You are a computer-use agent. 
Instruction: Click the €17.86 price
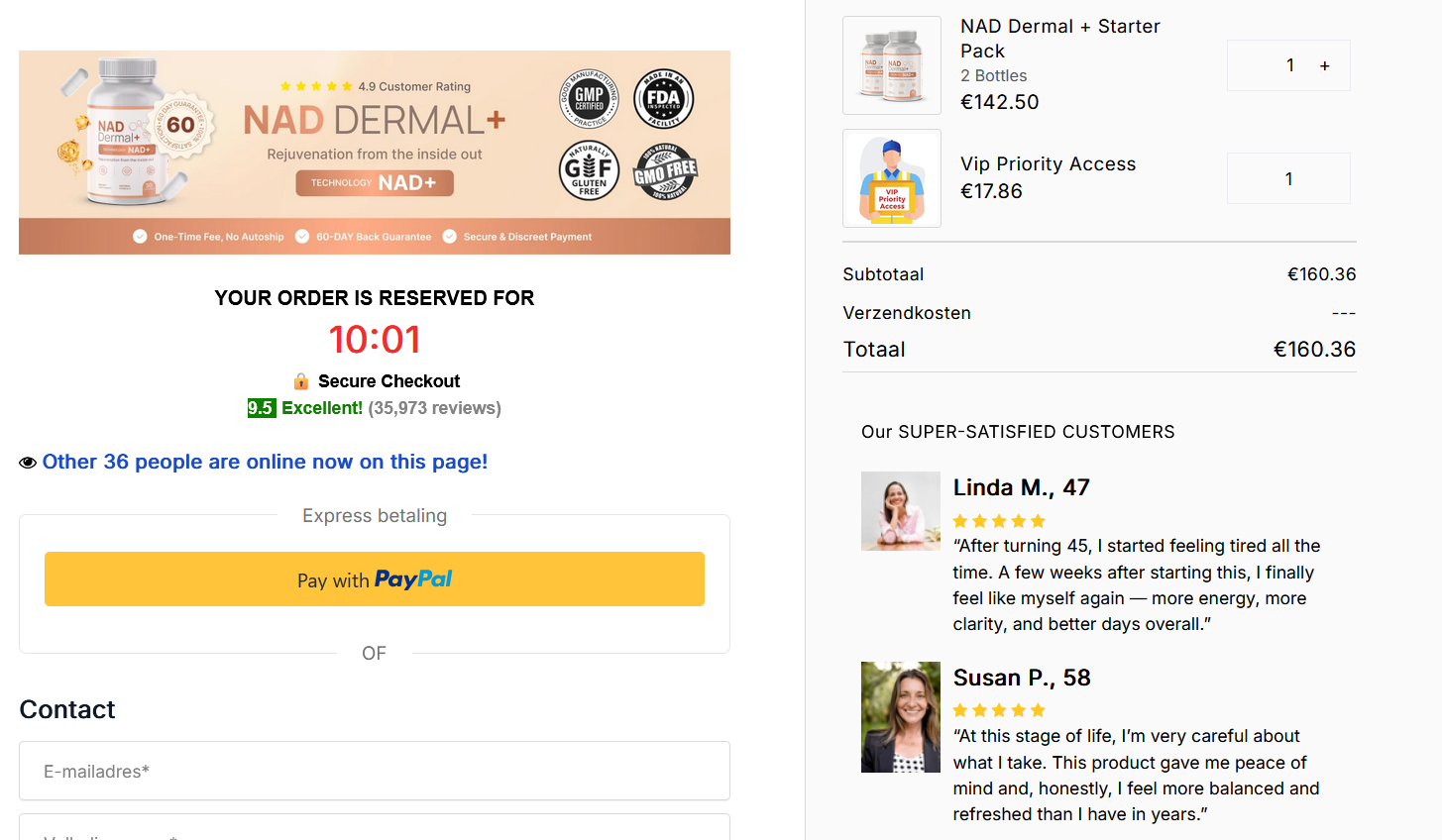click(x=991, y=191)
